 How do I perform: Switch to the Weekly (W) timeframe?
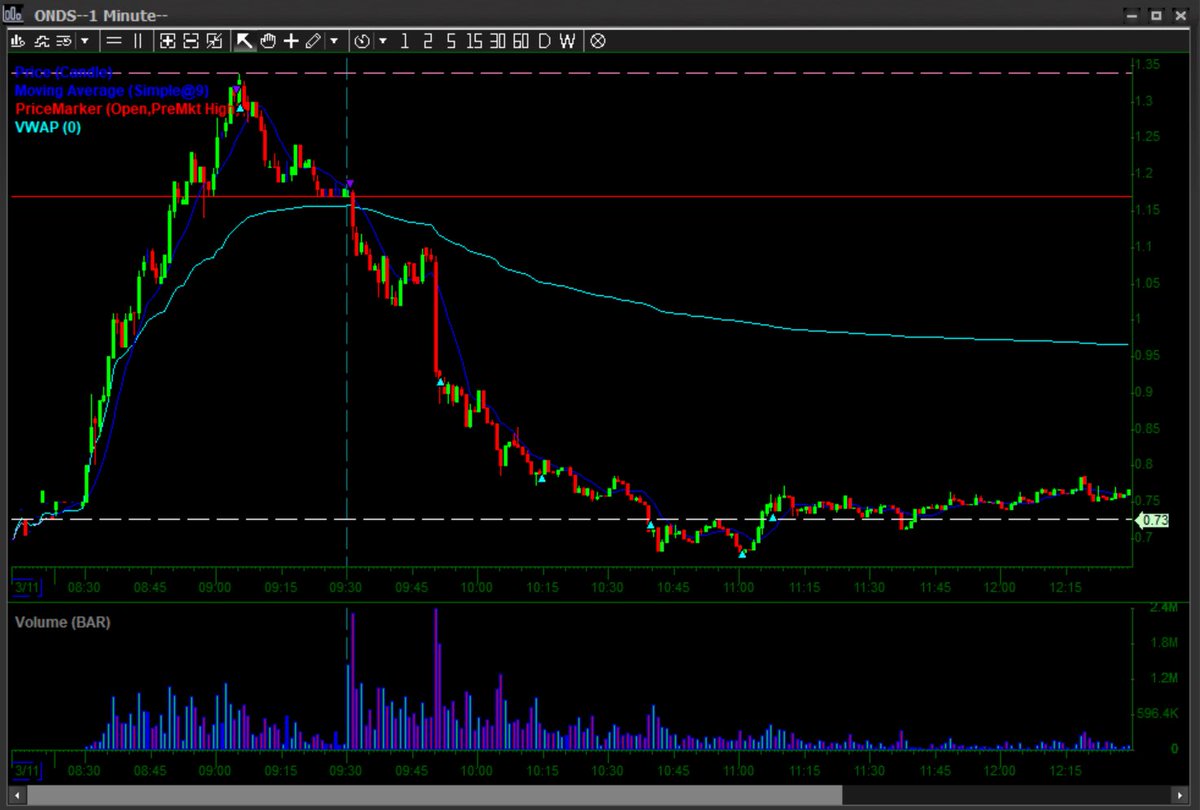567,41
